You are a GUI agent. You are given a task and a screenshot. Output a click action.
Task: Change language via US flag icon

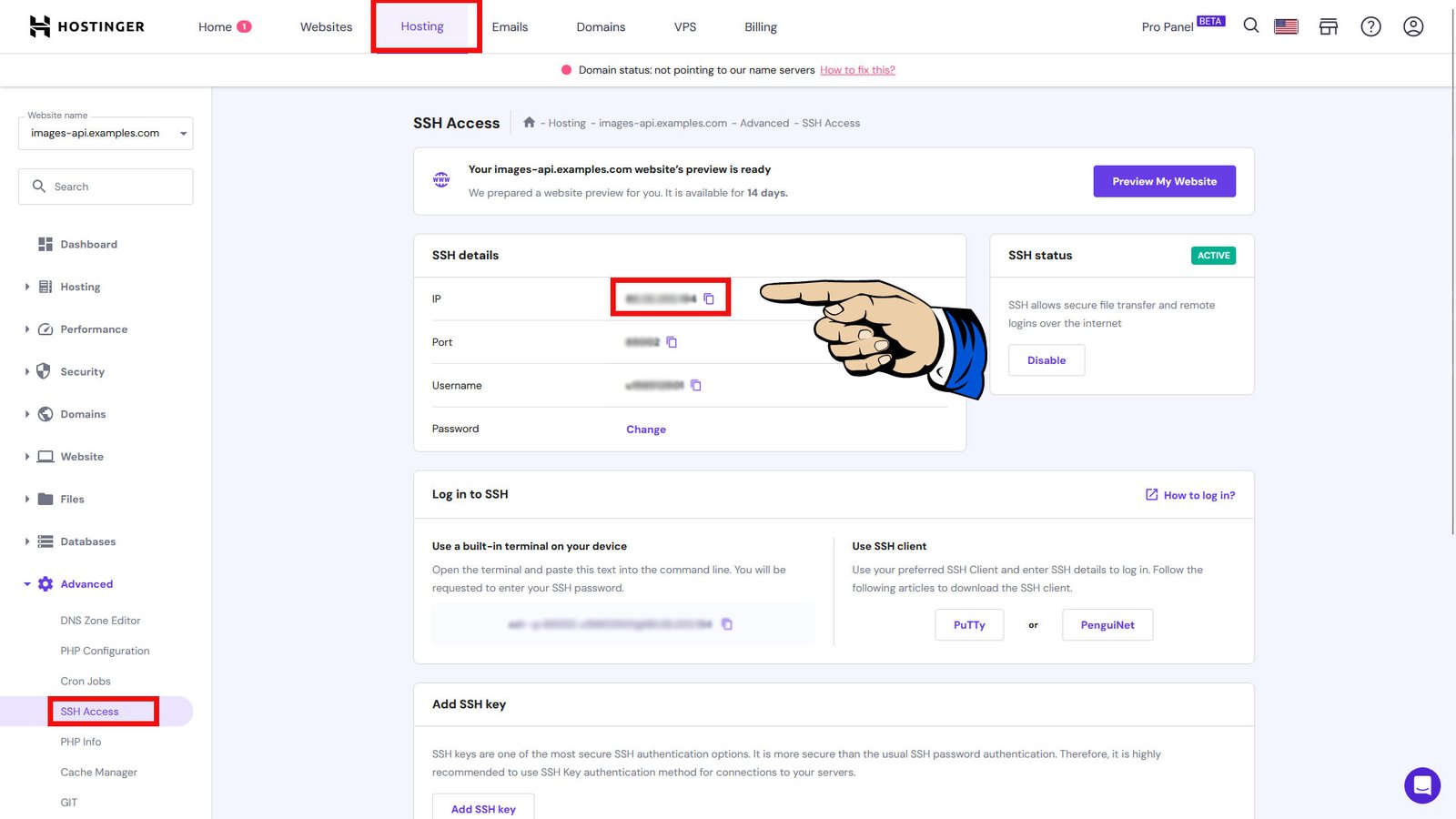[1286, 26]
